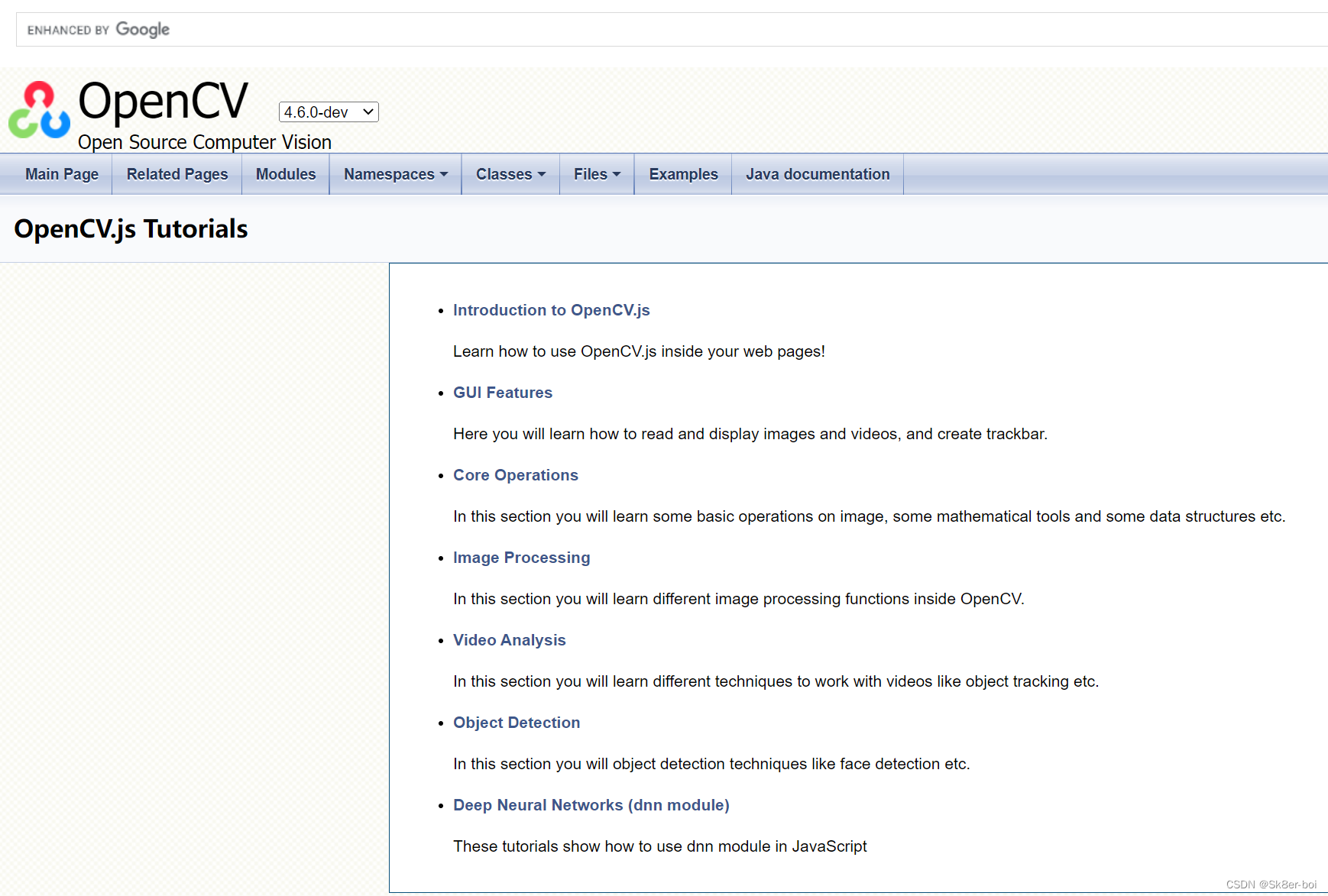Expand the Namespaces dropdown menu

pyautogui.click(x=396, y=174)
